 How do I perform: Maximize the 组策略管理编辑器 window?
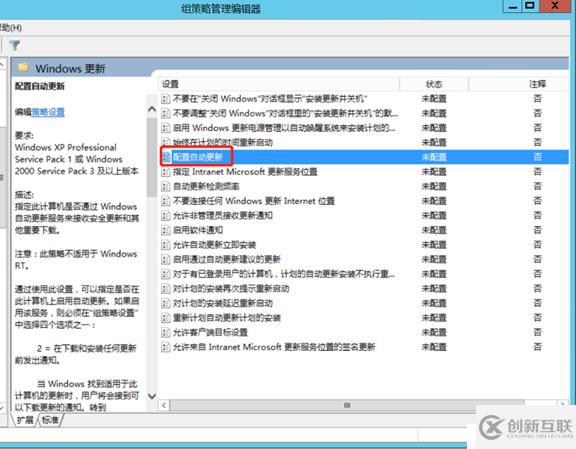pyautogui.click(x=530, y=6)
